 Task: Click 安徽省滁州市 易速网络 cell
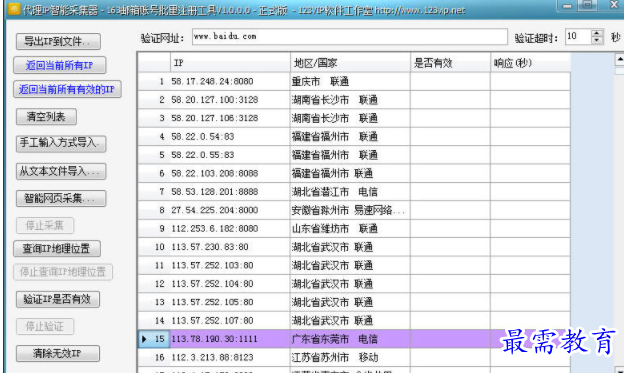(350, 210)
